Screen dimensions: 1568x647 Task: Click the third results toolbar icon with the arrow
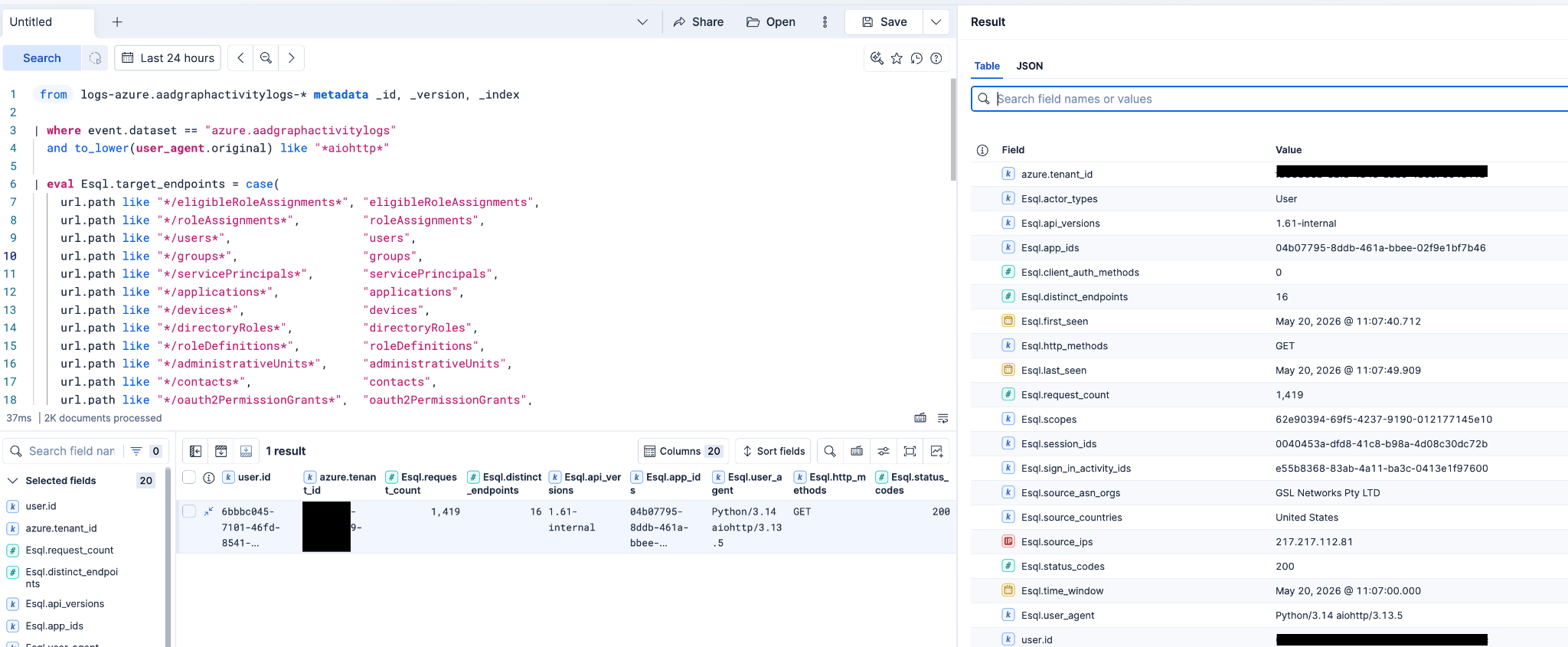pyautogui.click(x=247, y=451)
